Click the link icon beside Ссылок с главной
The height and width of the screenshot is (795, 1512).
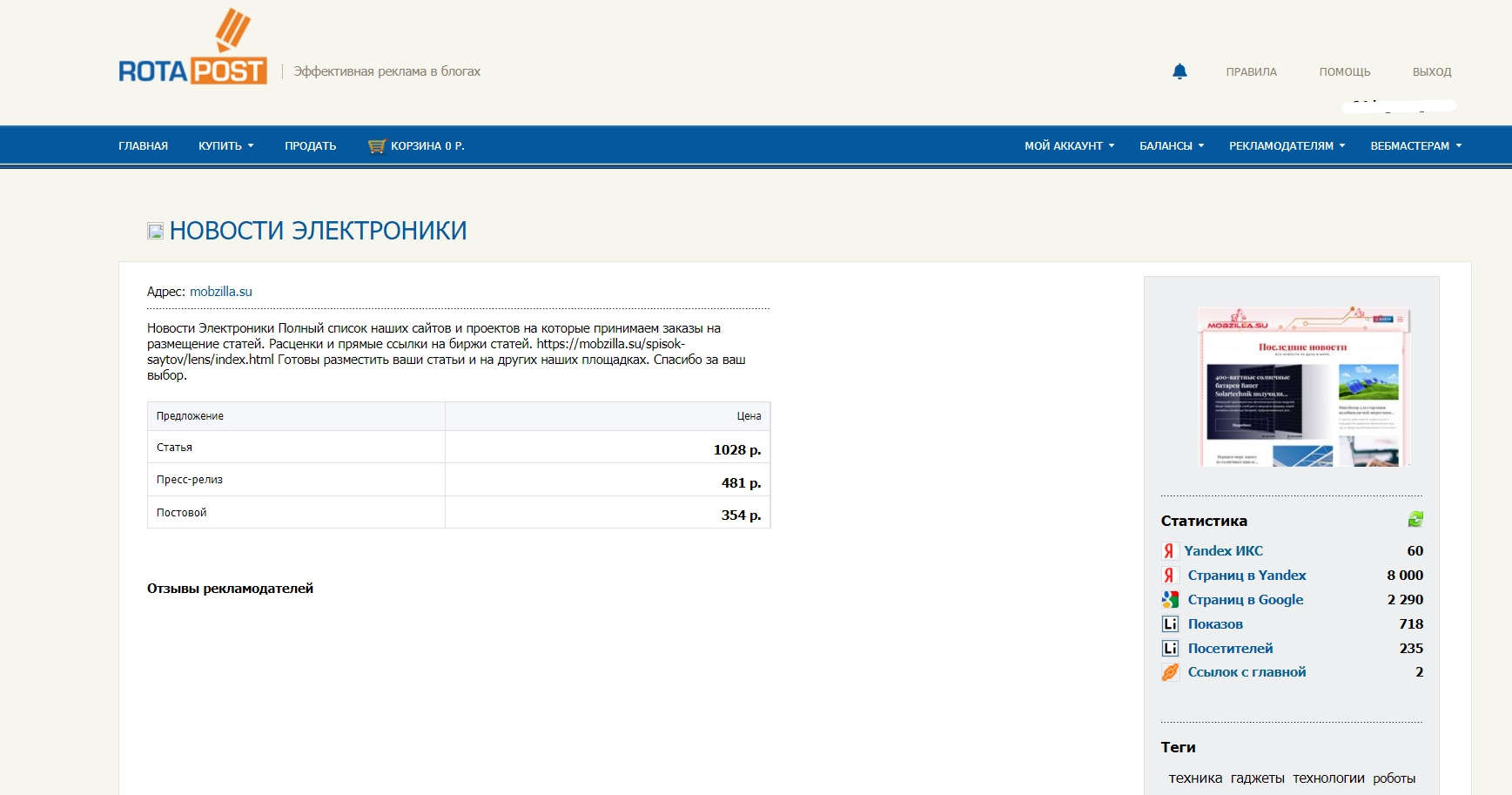[1170, 672]
